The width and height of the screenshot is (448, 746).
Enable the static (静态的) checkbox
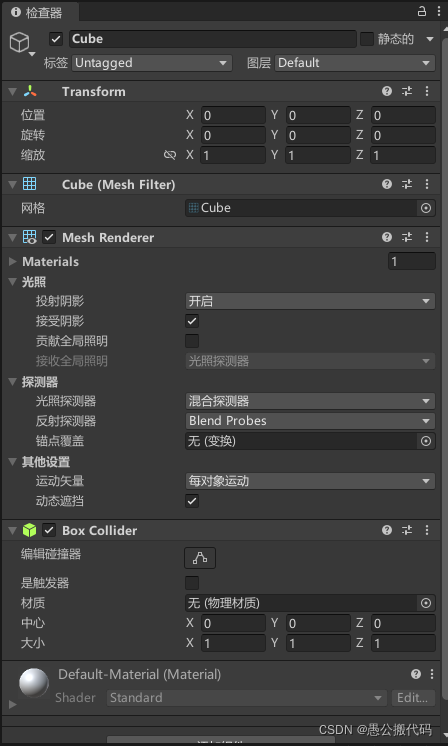click(x=367, y=39)
